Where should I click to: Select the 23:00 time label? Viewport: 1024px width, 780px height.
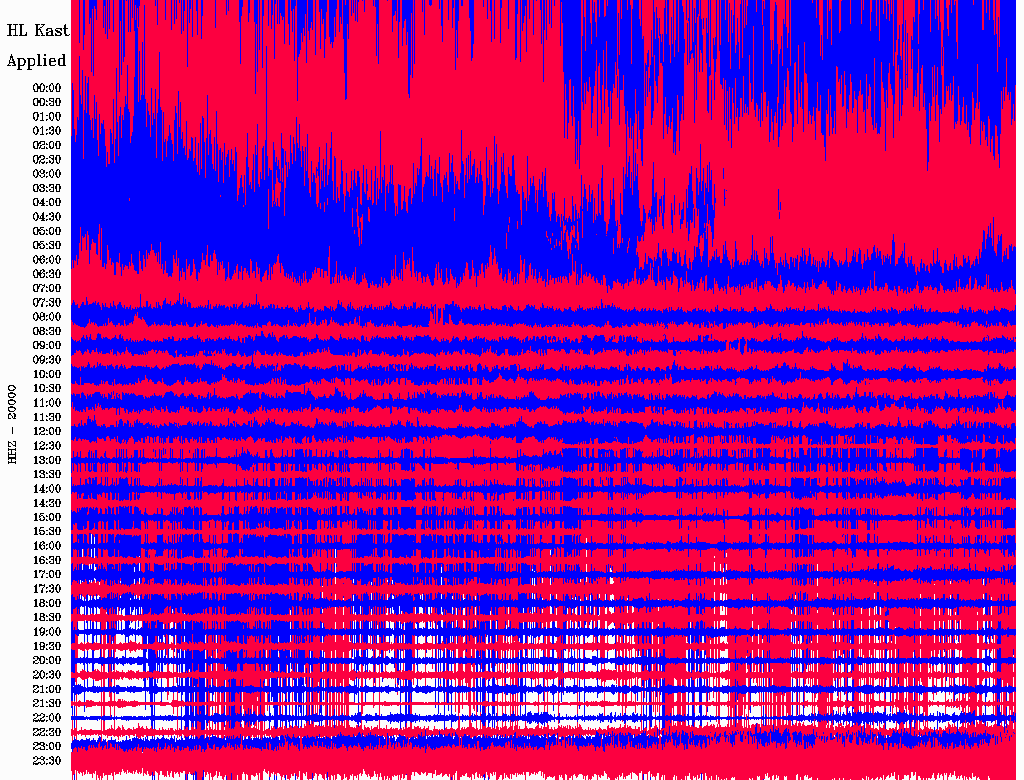point(47,747)
